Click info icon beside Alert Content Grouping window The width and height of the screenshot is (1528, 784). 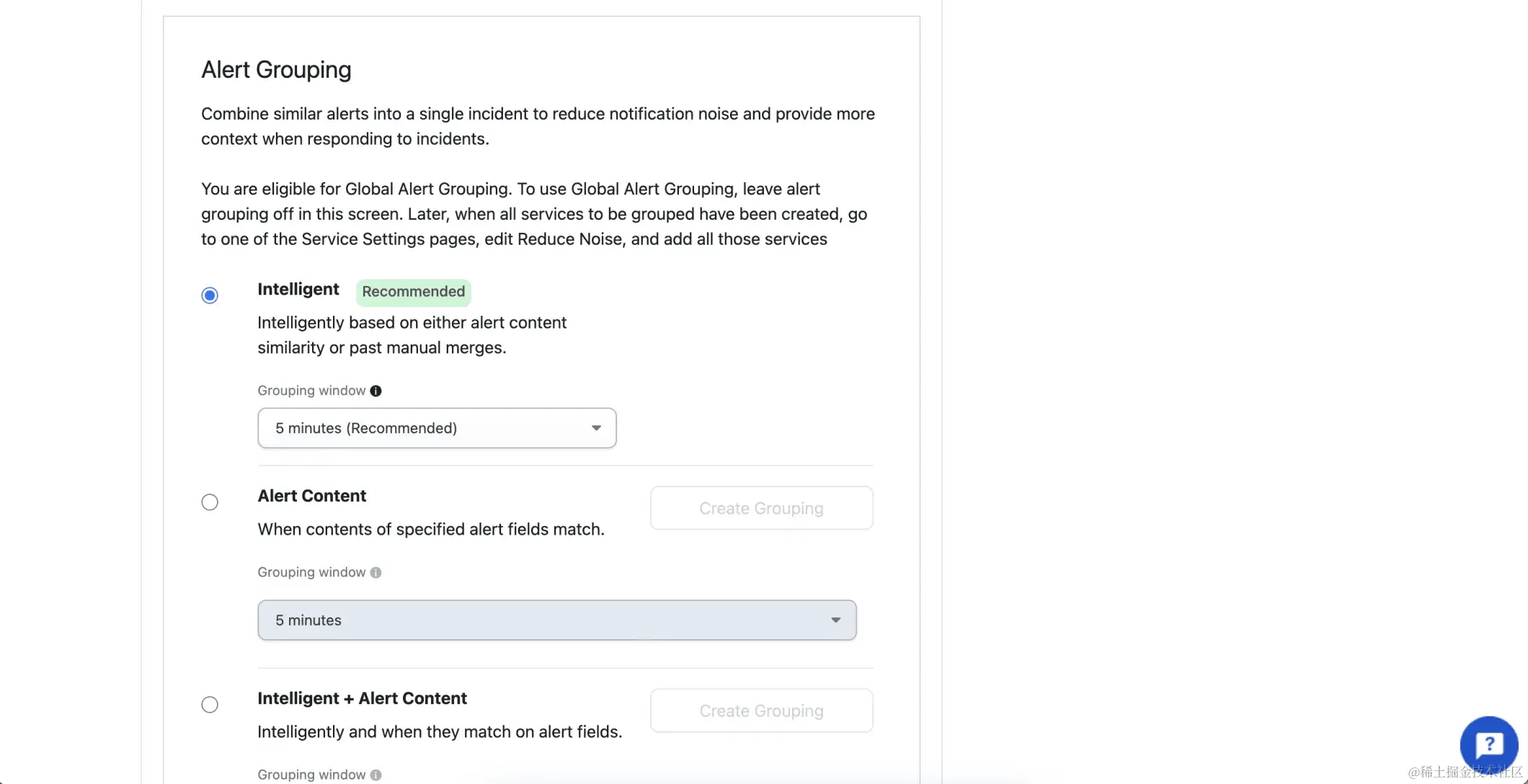[376, 572]
